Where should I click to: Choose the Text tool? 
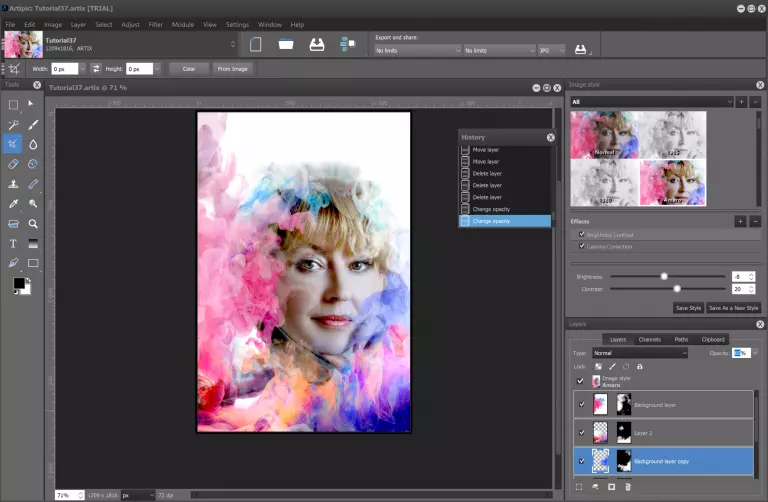[x=13, y=243]
